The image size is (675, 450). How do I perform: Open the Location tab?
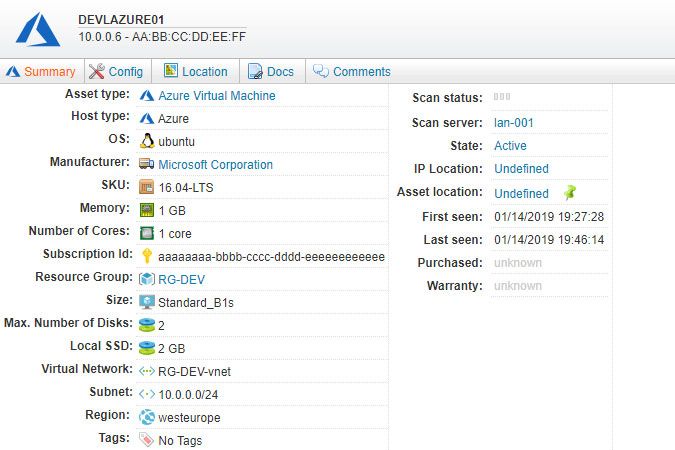[x=196, y=72]
